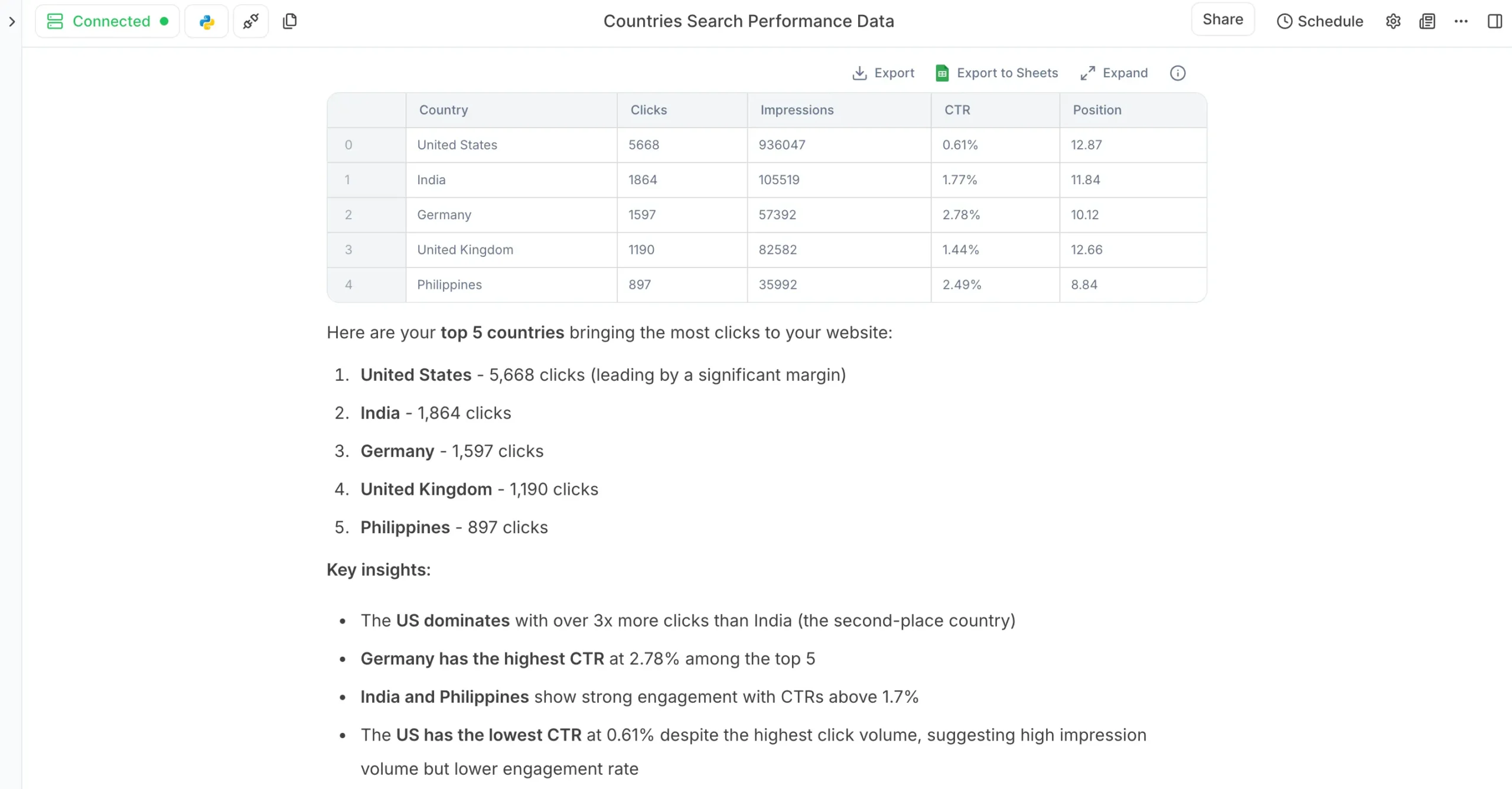Screen dimensions: 1512x789
Task: Click the notebook title text
Action: tap(748, 21)
